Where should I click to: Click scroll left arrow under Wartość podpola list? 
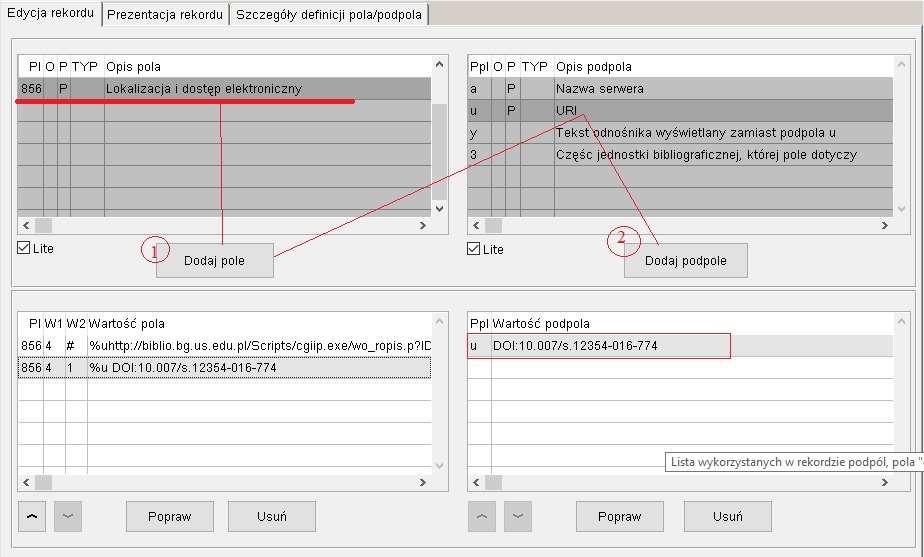(x=476, y=482)
